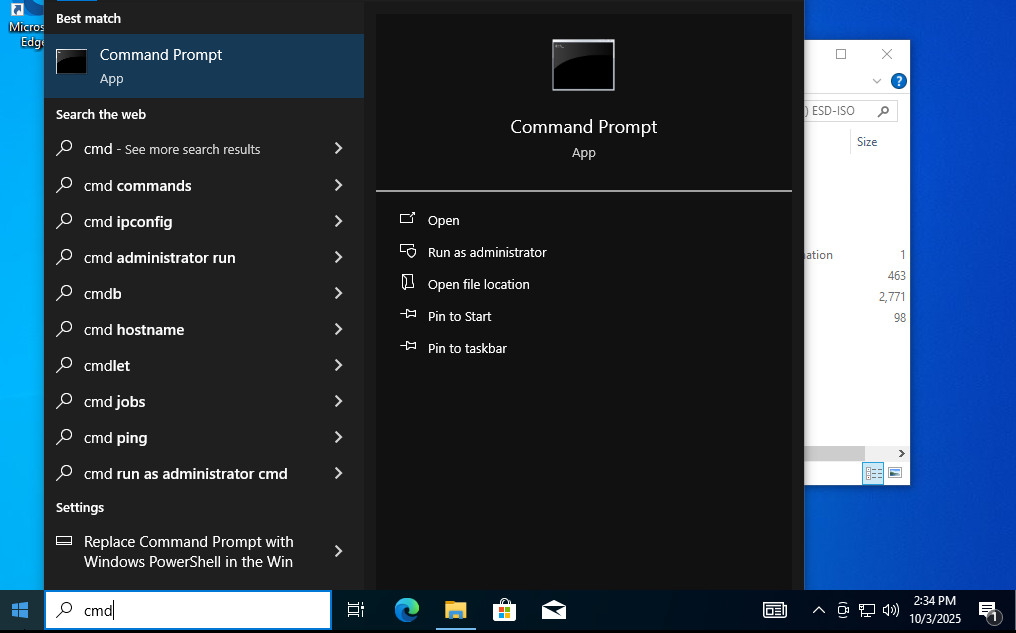Click Open in the Command Prompt panel
Screen dimensions: 1016x633
pos(443,220)
